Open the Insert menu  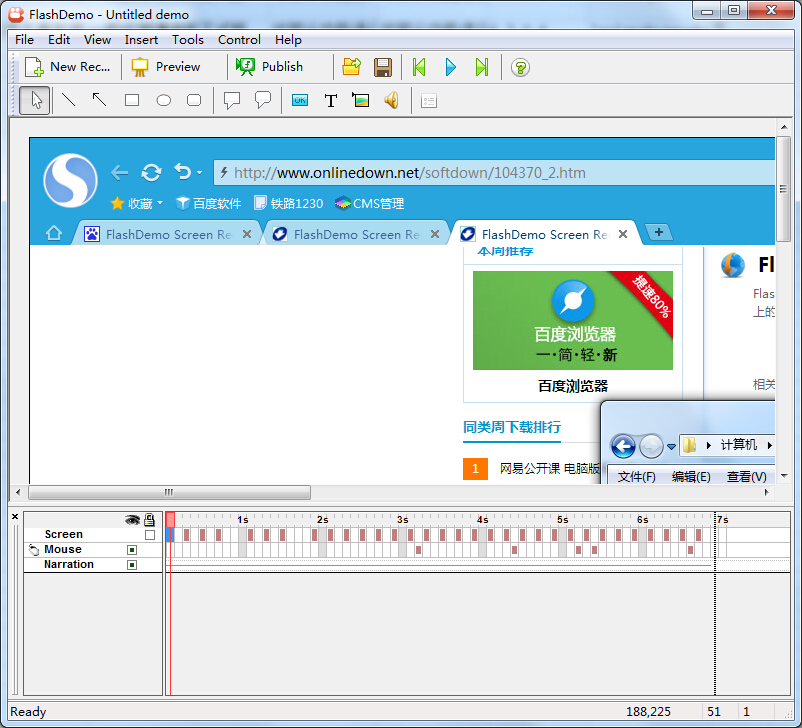pos(141,40)
